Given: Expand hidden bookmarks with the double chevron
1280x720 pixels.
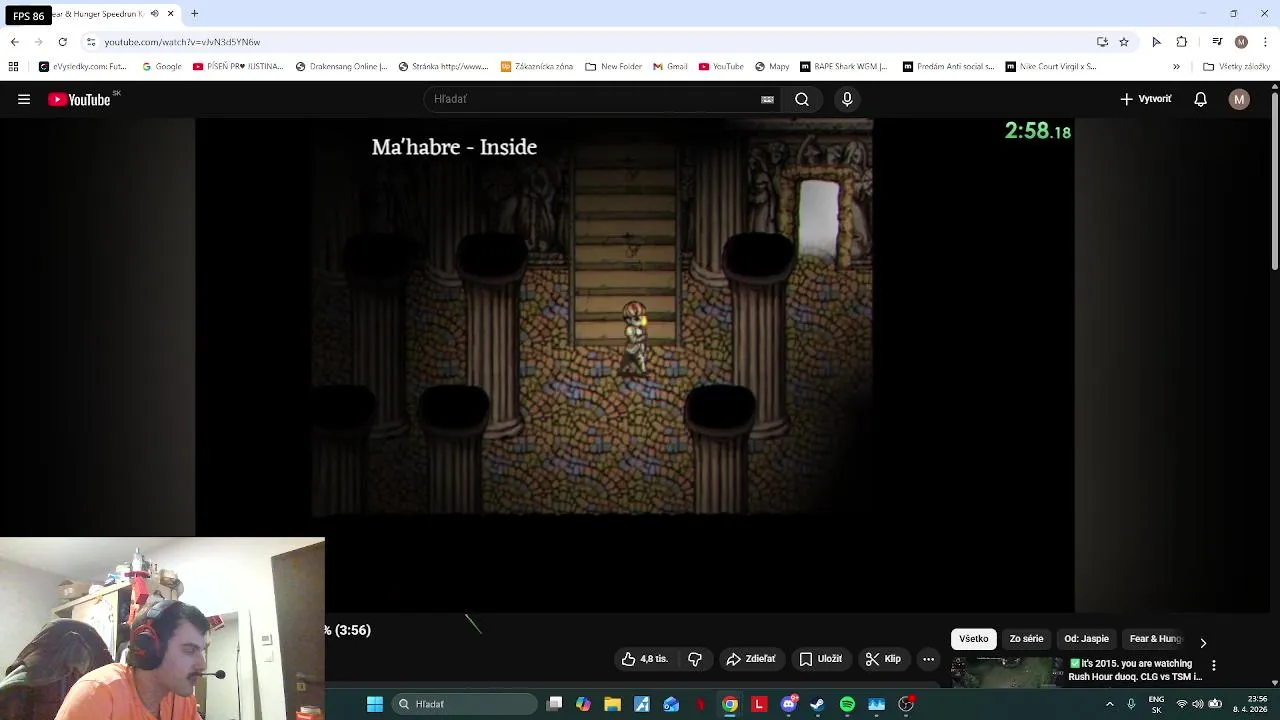Looking at the screenshot, I should 1176,67.
